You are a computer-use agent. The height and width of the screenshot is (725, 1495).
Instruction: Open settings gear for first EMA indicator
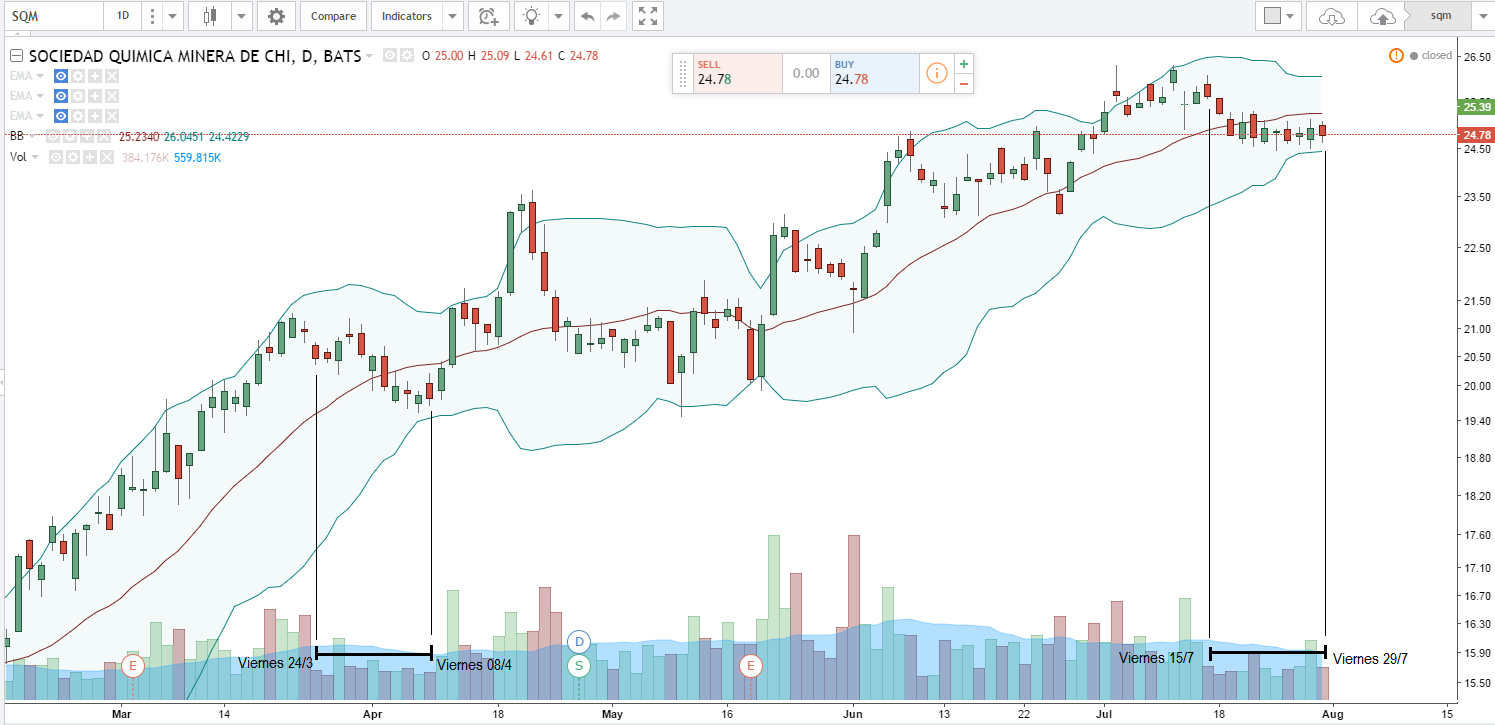[x=77, y=76]
